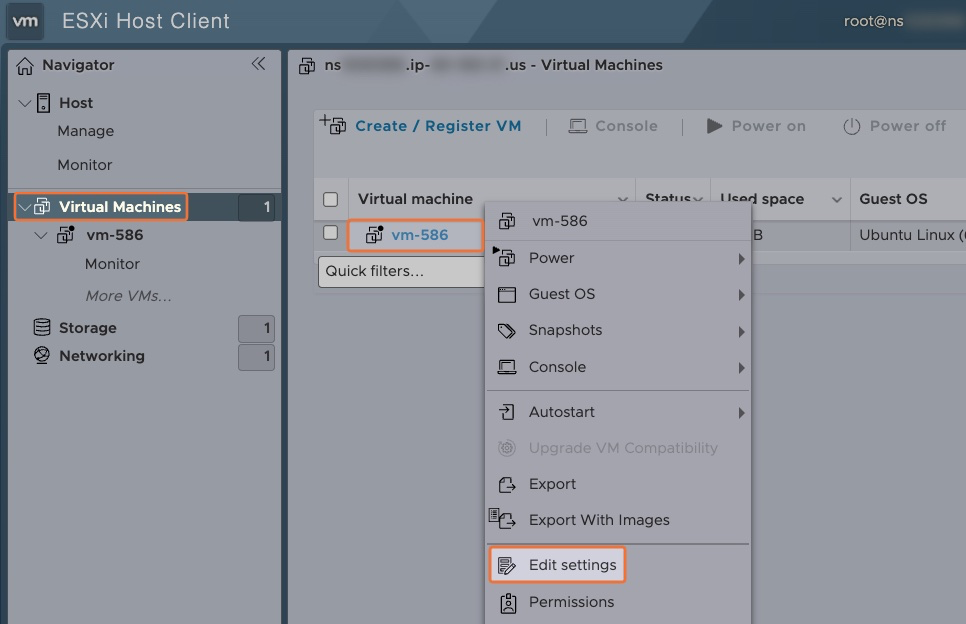Click the Power icon in context menu
This screenshot has height=624, width=966.
[505, 257]
